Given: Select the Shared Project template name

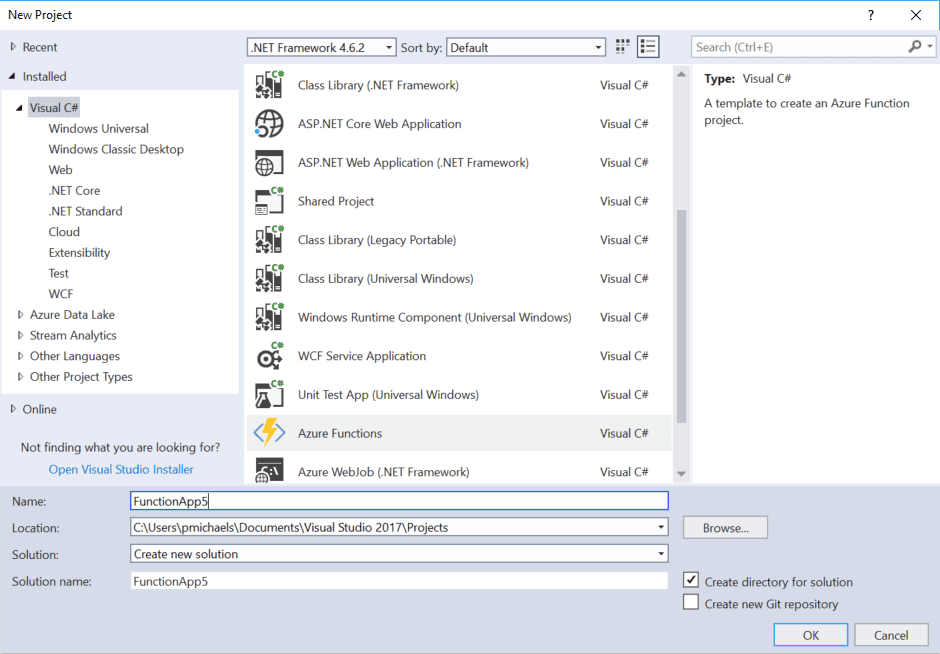Looking at the screenshot, I should [x=336, y=201].
